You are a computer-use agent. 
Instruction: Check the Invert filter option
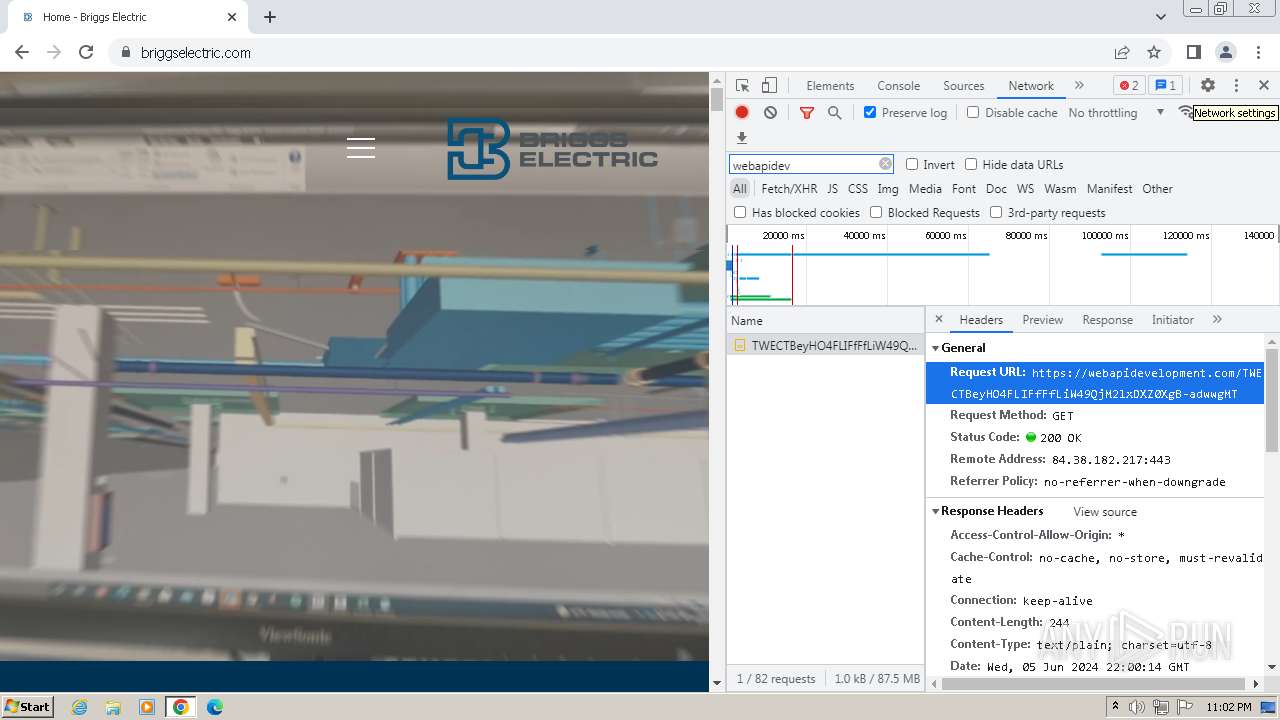[912, 164]
